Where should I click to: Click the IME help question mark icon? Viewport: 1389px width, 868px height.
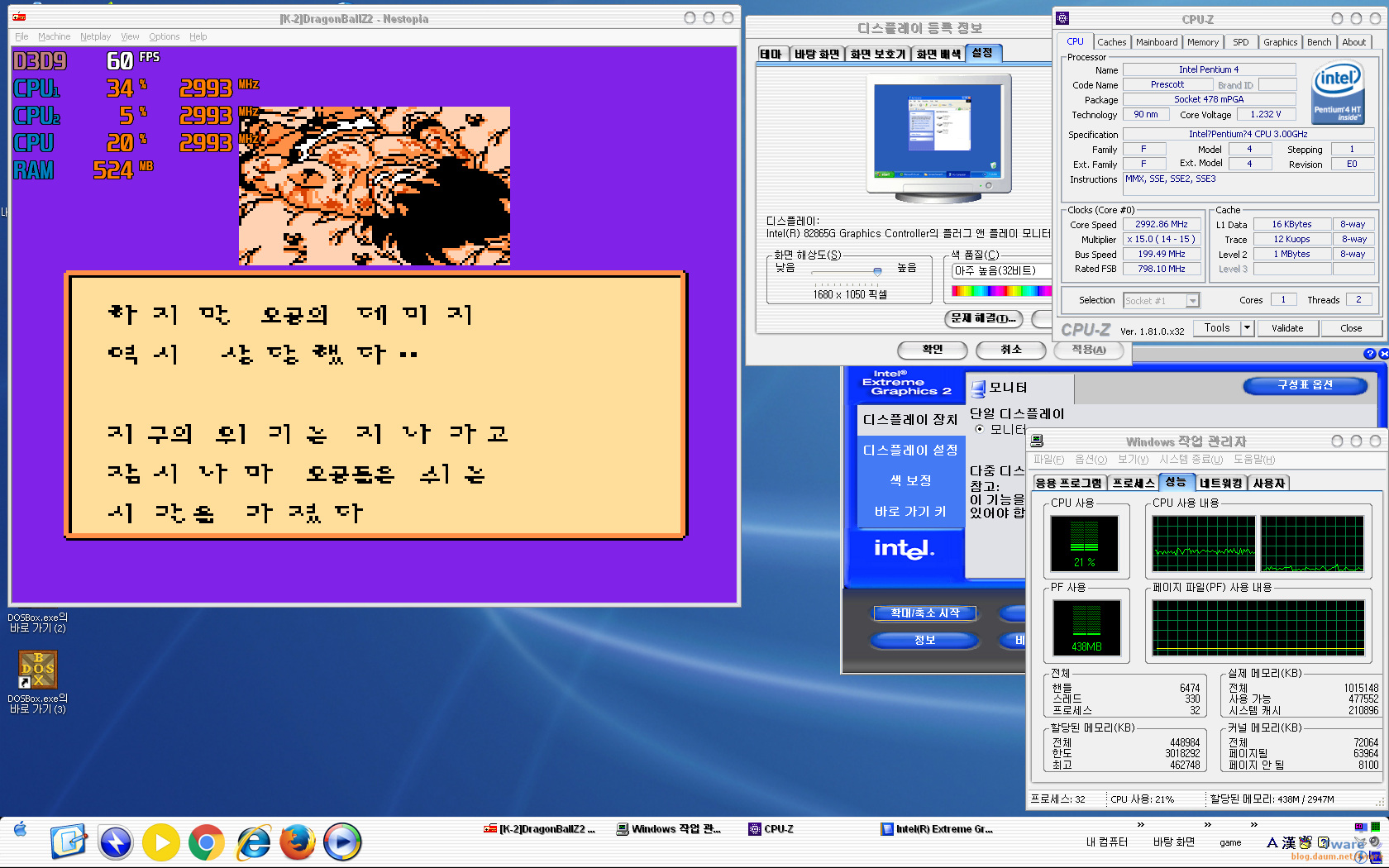pos(1323,842)
